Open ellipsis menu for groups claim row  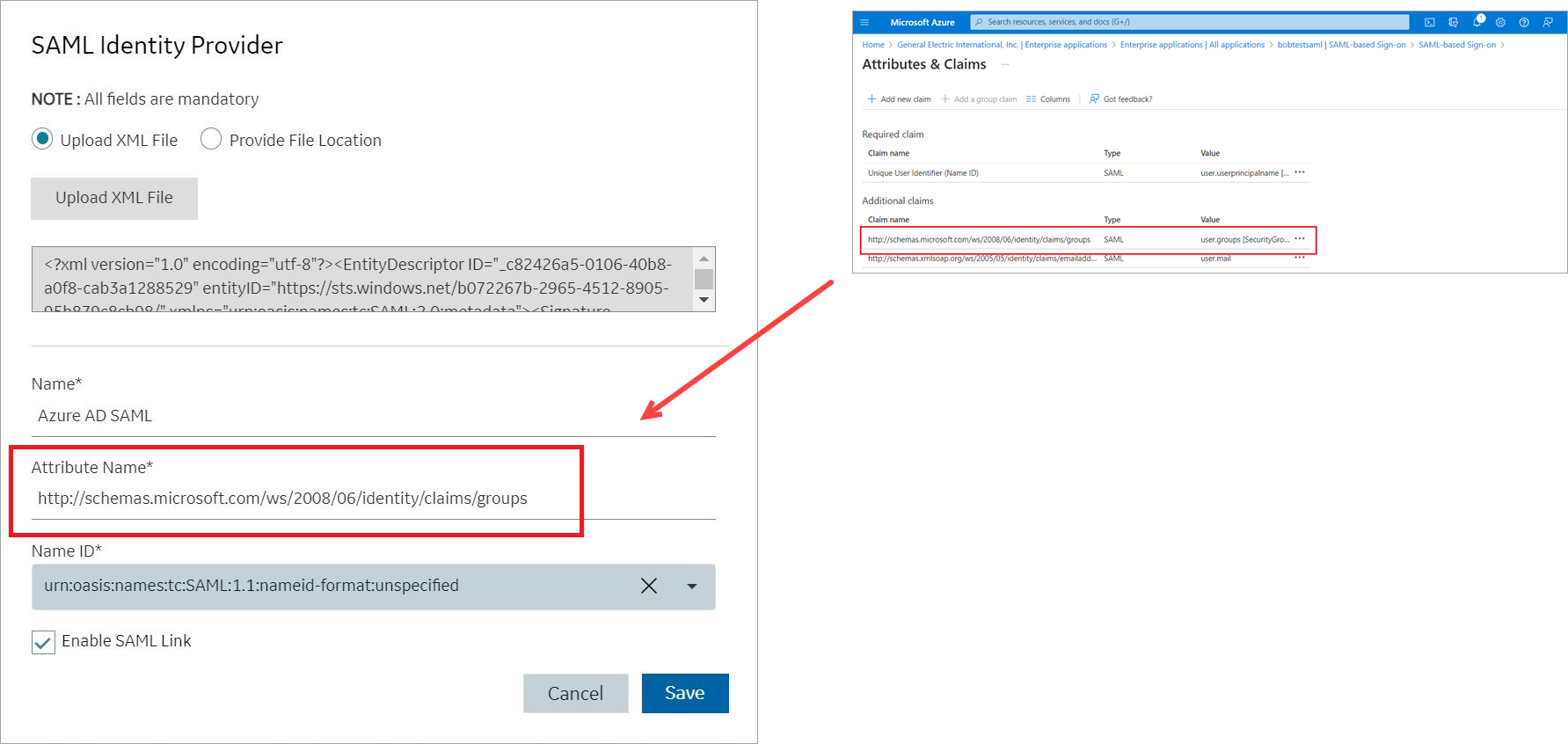click(1300, 238)
